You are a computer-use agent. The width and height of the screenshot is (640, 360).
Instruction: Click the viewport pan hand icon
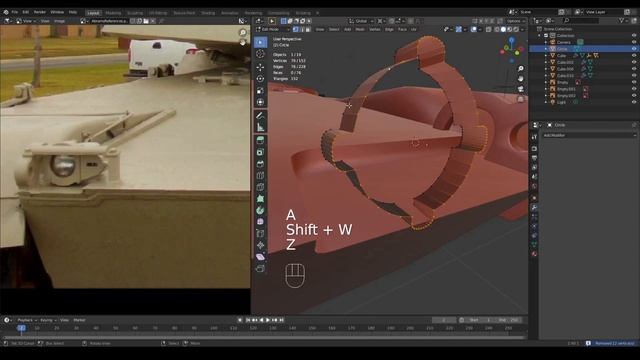(x=520, y=78)
